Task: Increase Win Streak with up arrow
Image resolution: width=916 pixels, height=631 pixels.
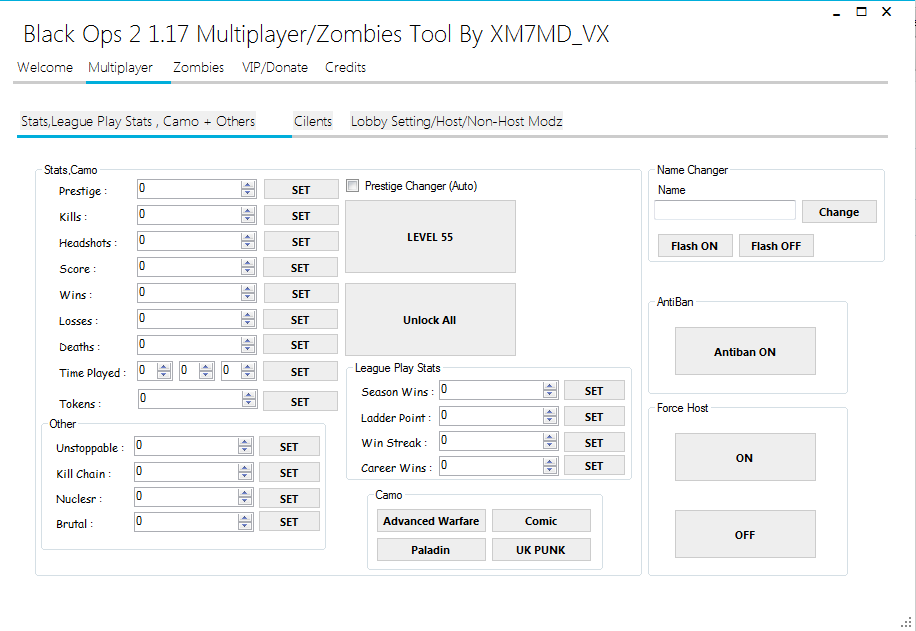Action: 550,436
